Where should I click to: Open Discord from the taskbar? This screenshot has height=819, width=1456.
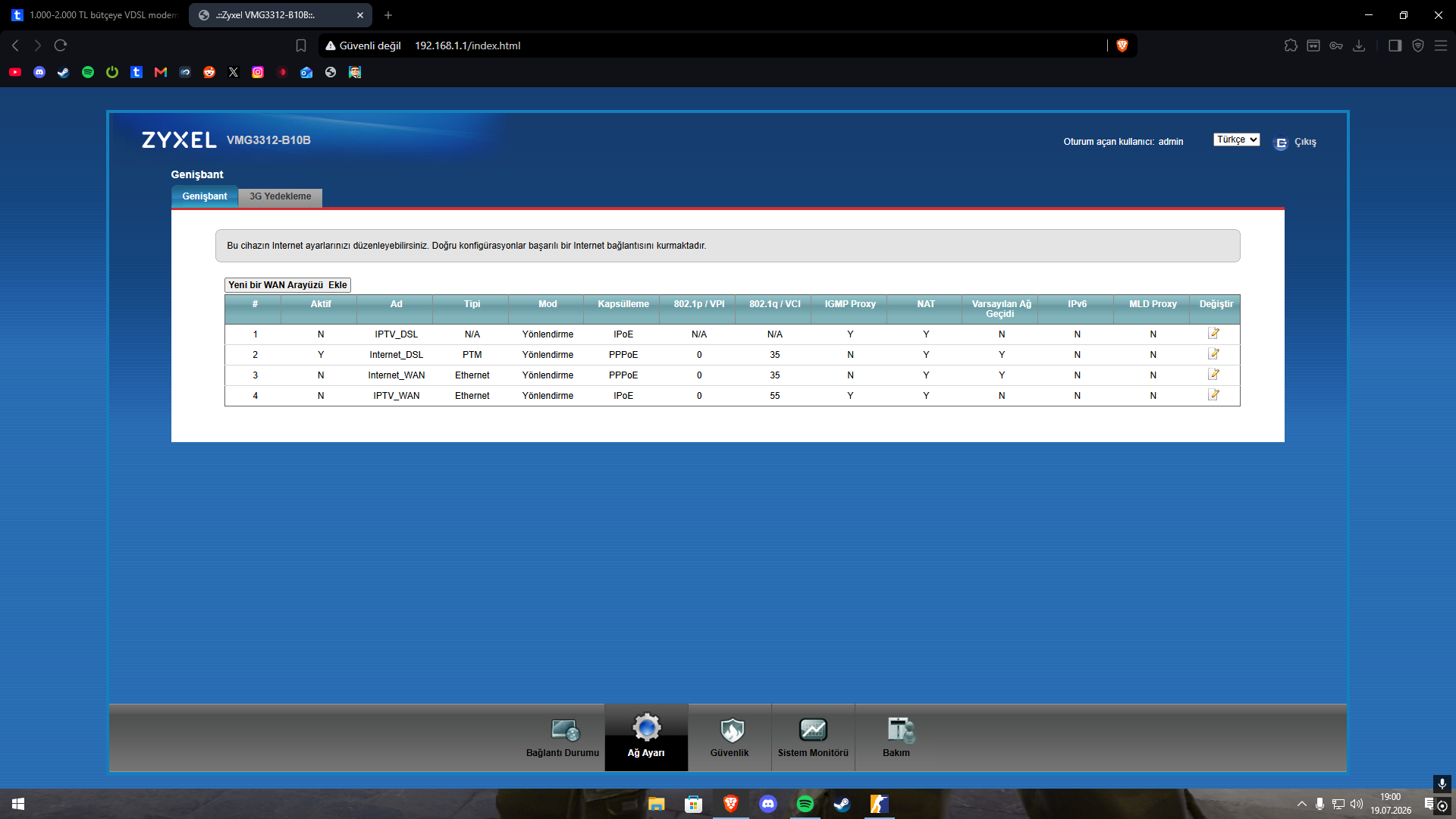click(x=768, y=804)
